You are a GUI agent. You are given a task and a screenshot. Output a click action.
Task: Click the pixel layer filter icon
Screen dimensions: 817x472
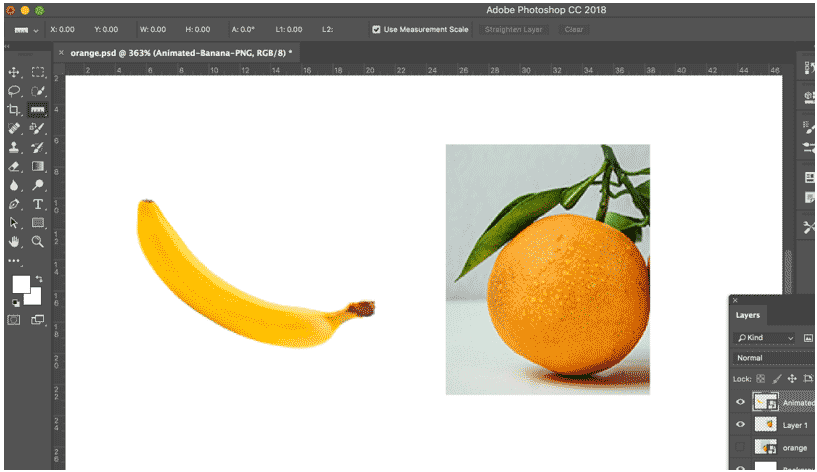coord(808,338)
